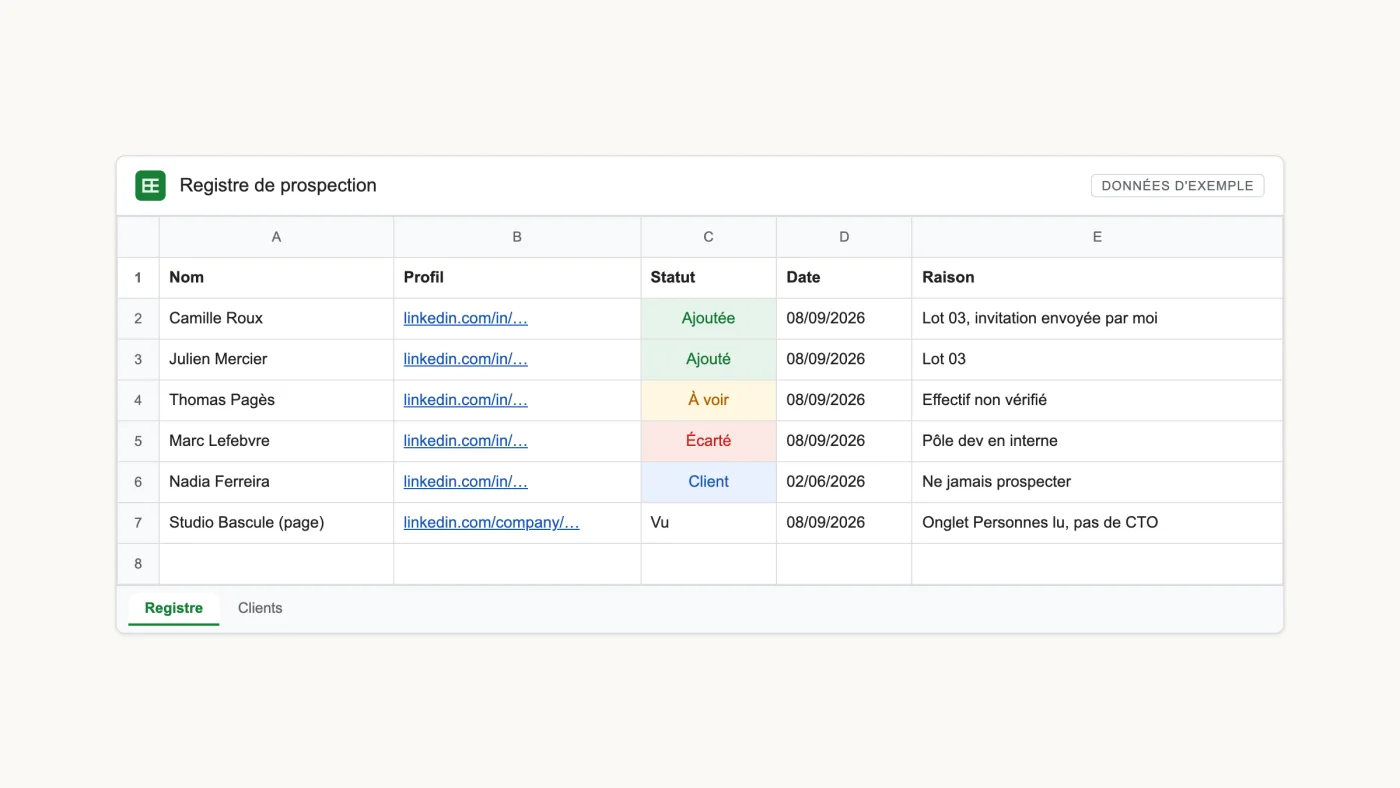Click the Statut header cell
The width and height of the screenshot is (1400, 788).
coord(708,278)
